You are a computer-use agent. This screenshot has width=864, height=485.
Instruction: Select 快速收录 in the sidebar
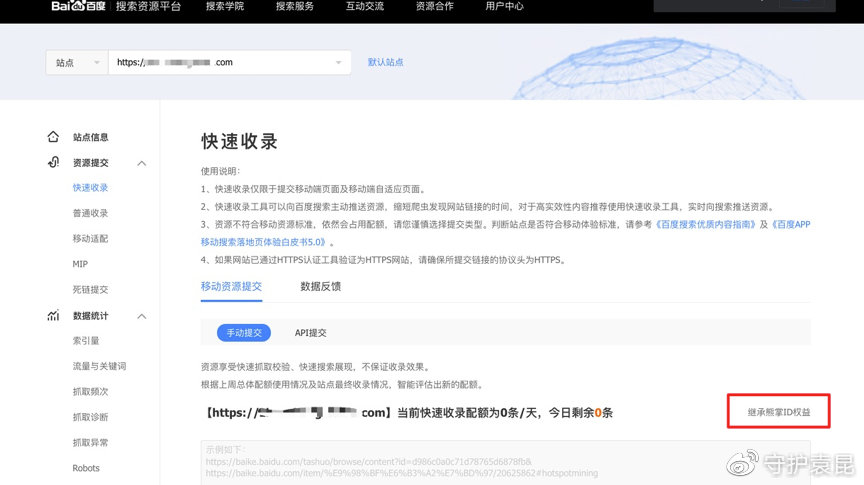(90, 187)
